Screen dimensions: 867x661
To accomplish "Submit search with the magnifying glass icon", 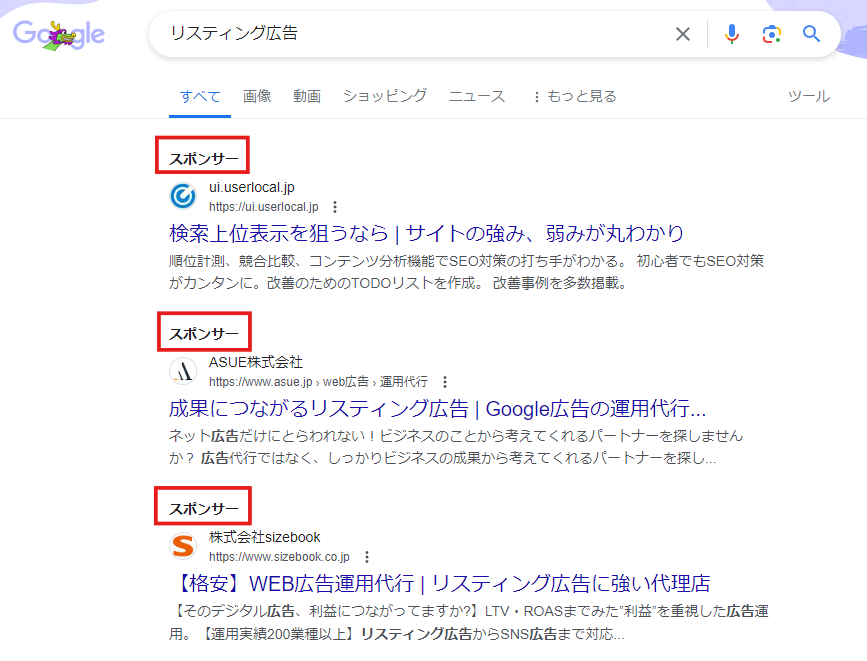I will point(811,34).
